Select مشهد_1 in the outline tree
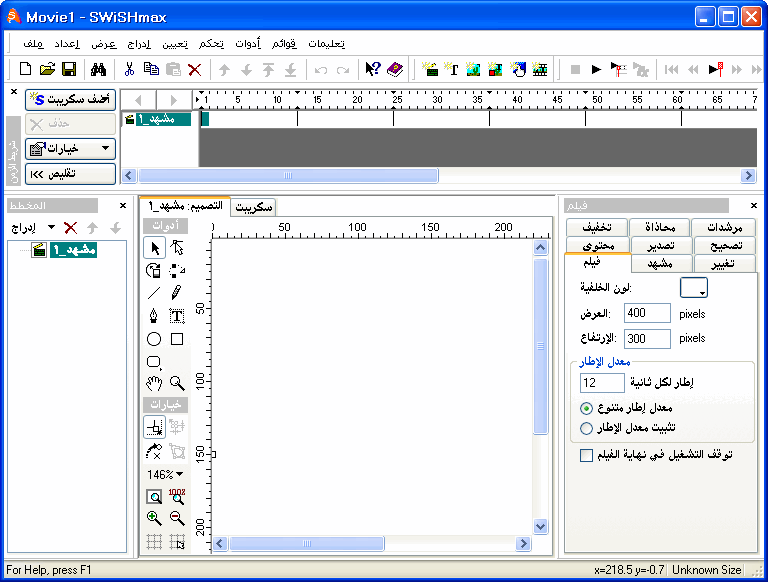This screenshot has height=582, width=768. [73, 250]
